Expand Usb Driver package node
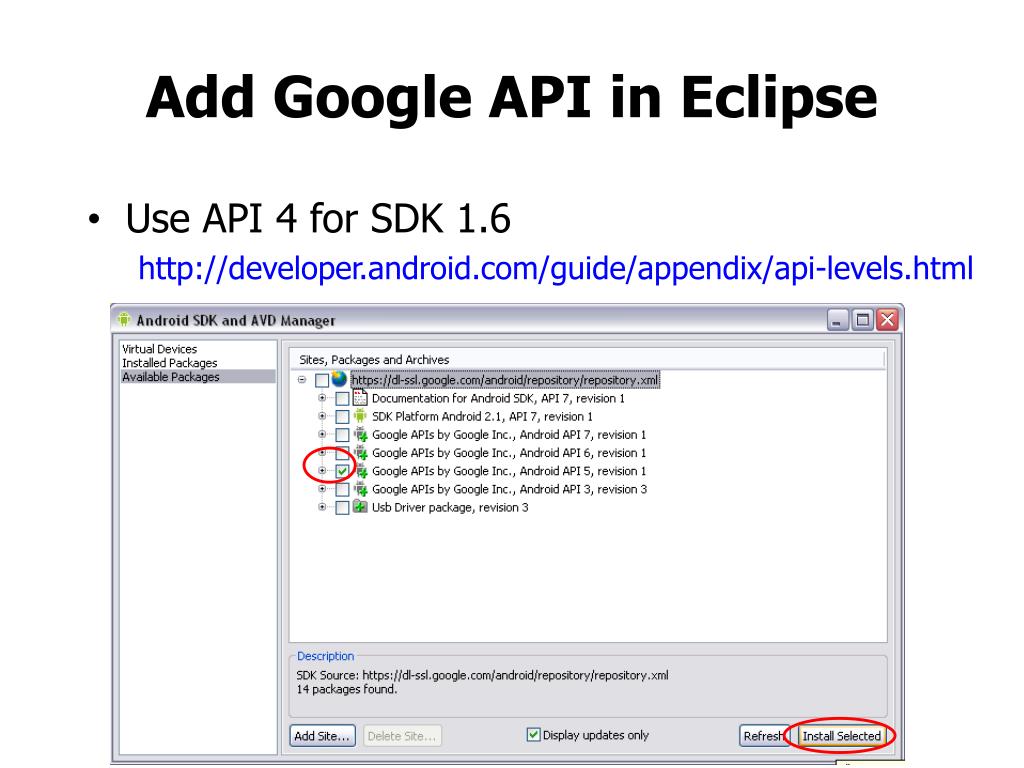Viewport: 1024px width, 768px height. pyautogui.click(x=322, y=507)
